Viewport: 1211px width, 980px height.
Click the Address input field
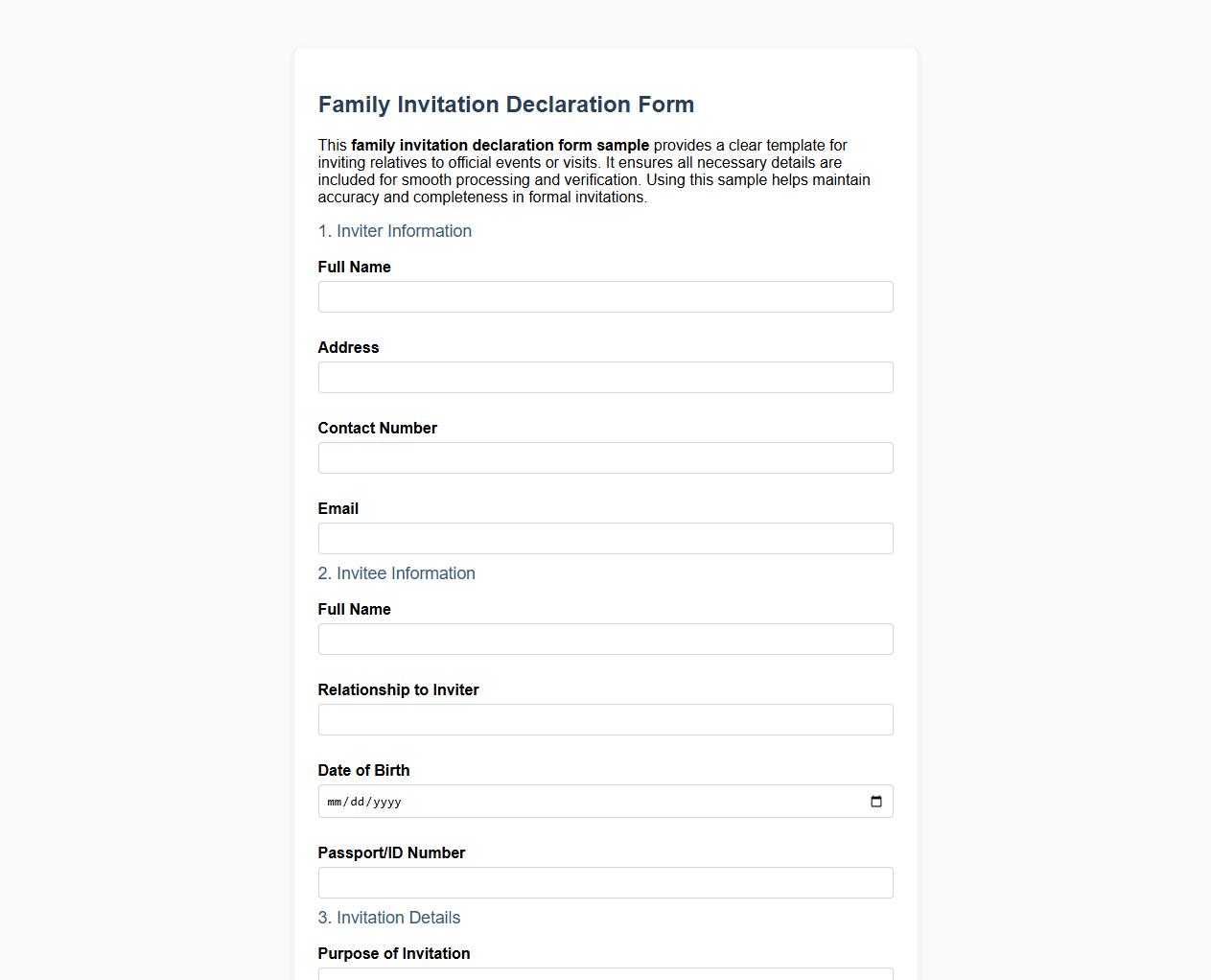[605, 377]
